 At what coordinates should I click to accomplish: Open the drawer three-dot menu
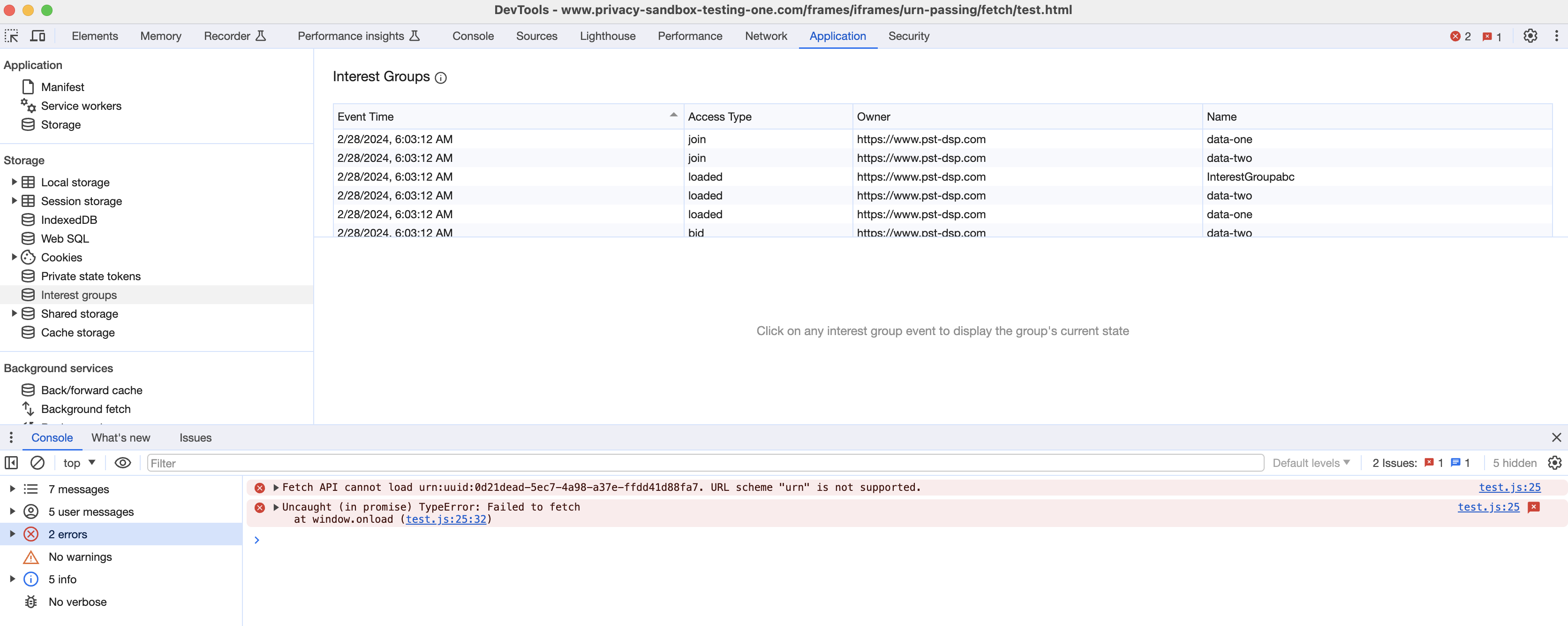click(11, 438)
